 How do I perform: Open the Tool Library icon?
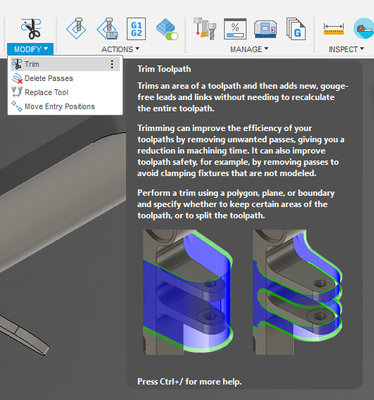(205, 29)
